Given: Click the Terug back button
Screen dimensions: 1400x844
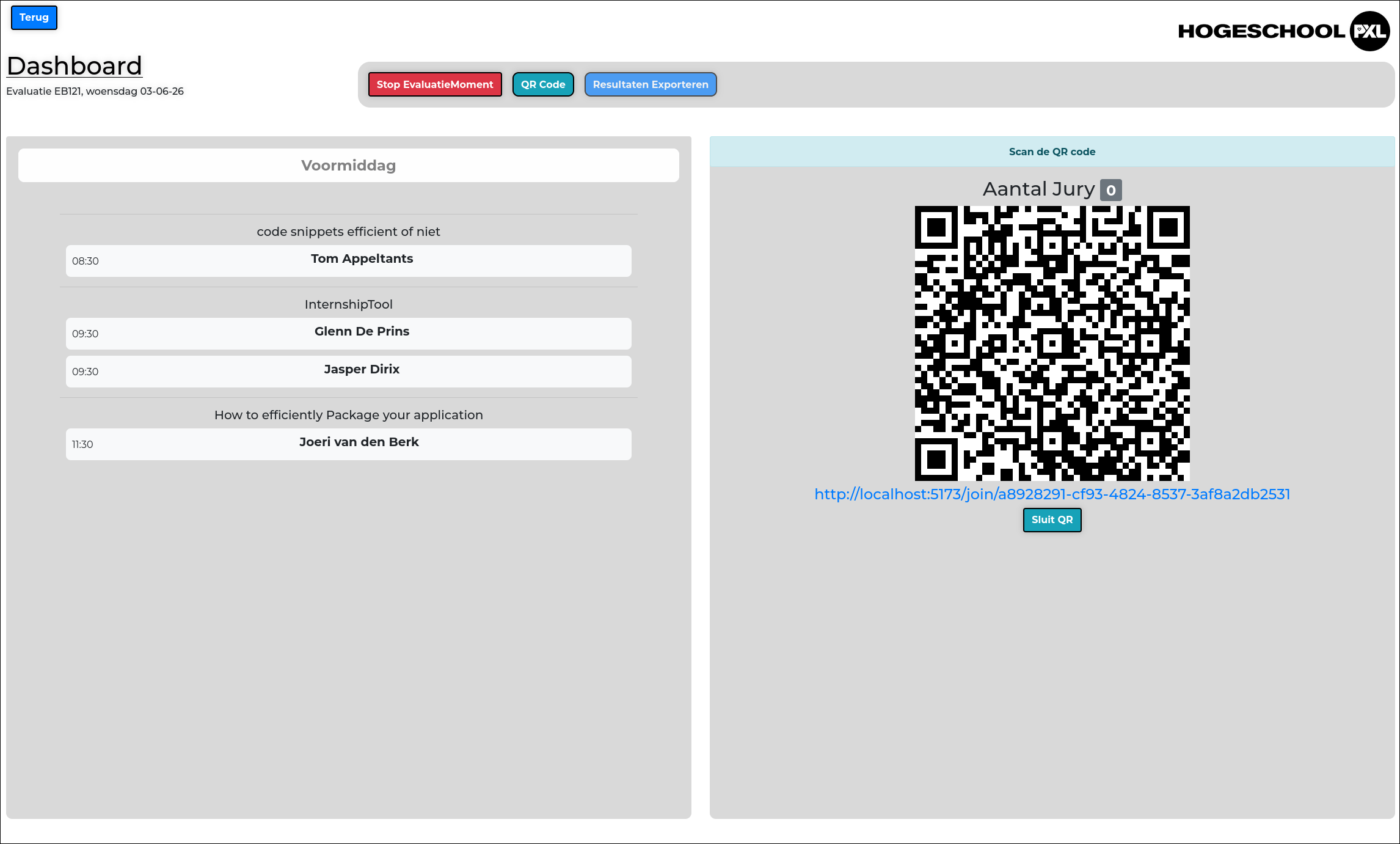Looking at the screenshot, I should [x=34, y=18].
